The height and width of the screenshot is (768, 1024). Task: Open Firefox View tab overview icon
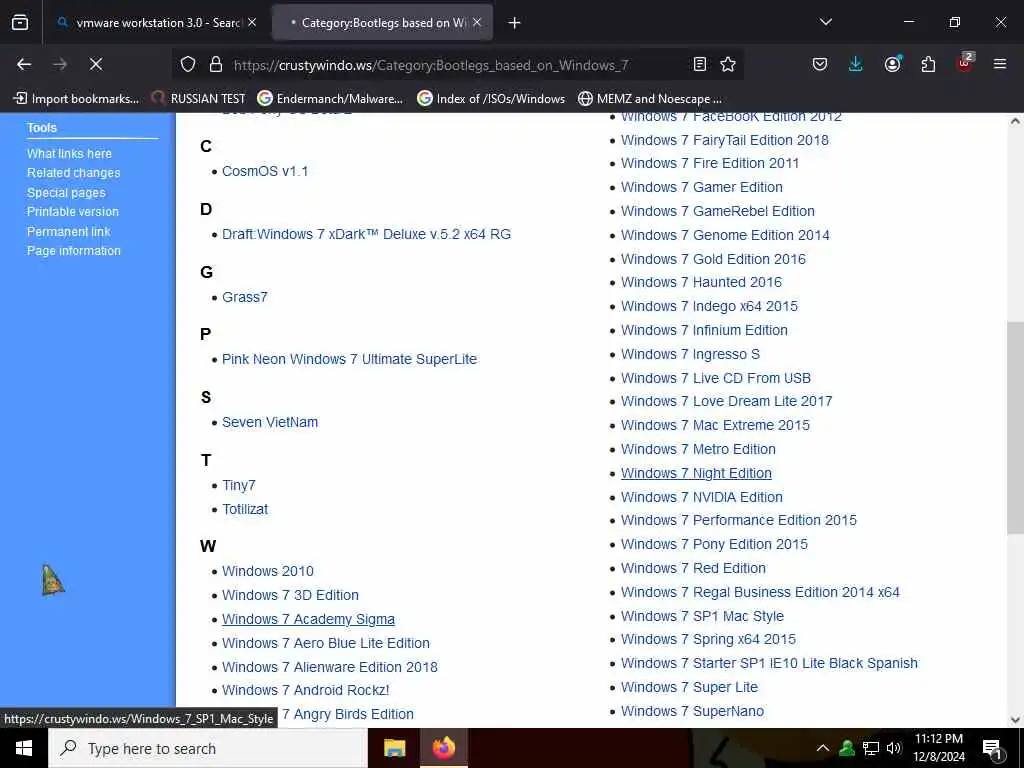click(20, 23)
